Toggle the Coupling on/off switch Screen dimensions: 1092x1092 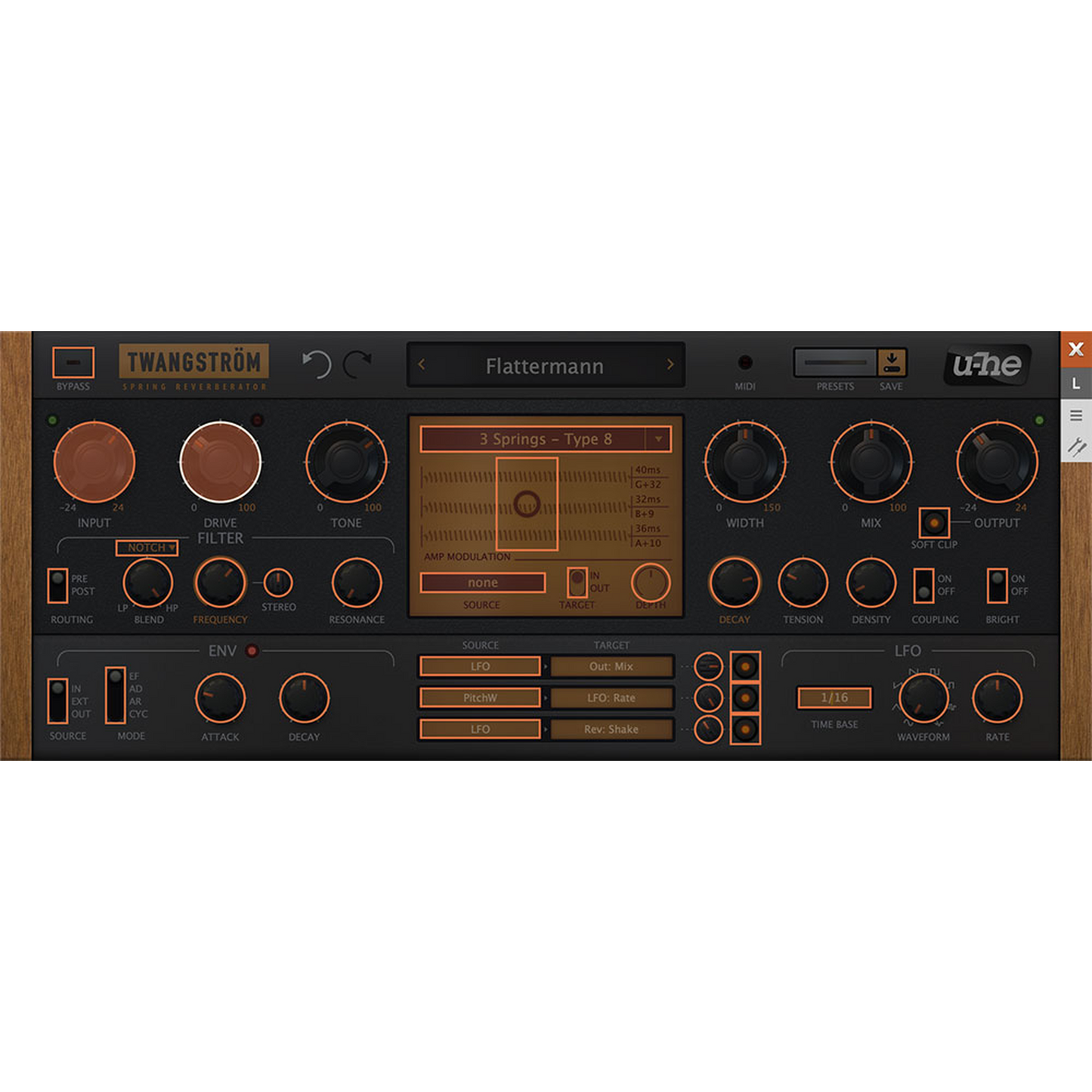pyautogui.click(x=923, y=586)
